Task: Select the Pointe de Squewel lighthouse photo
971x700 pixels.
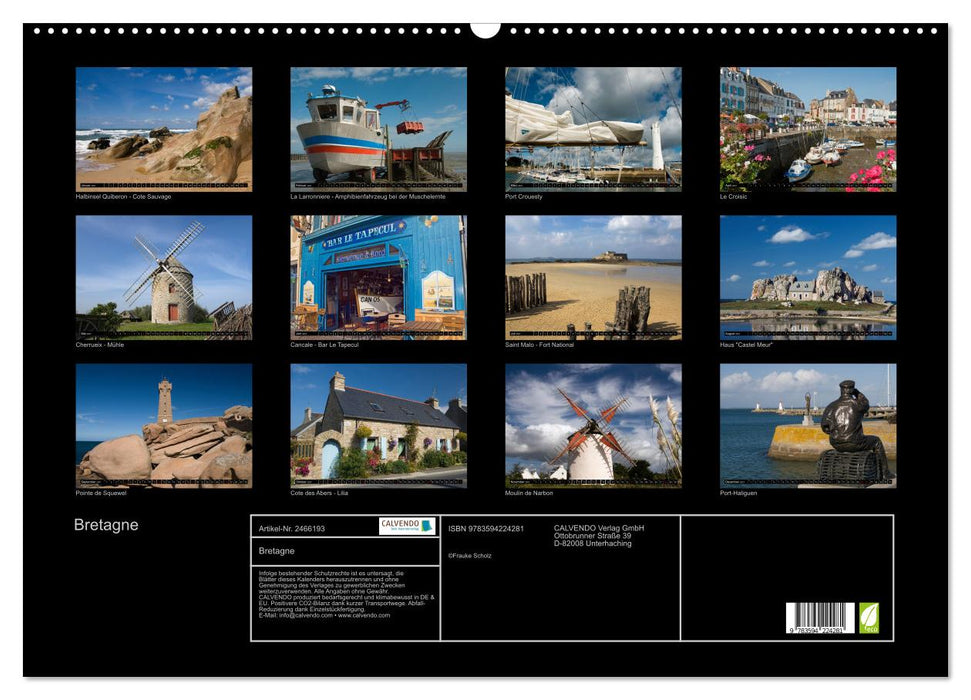Action: coord(163,426)
